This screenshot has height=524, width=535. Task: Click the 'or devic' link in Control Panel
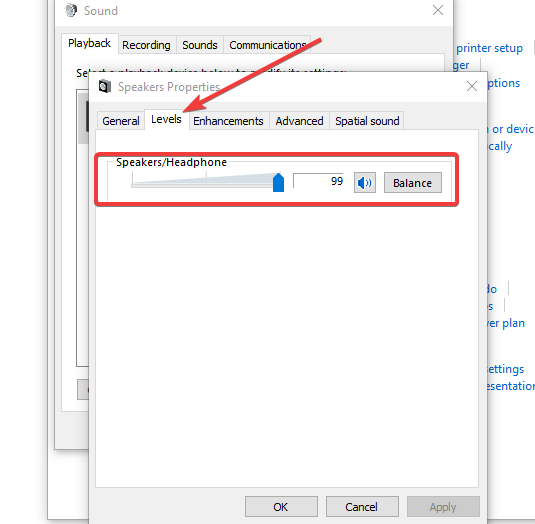tap(511, 129)
